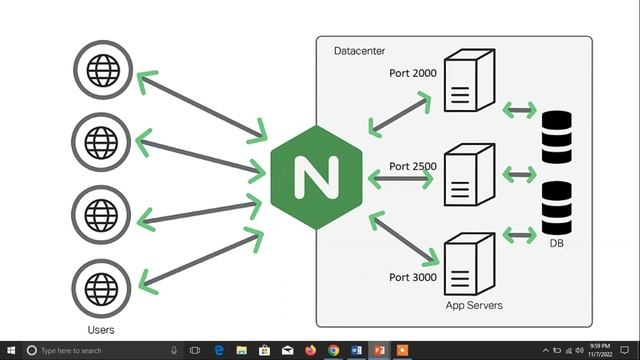Click the Datacenter label
The width and height of the screenshot is (640, 360).
pyautogui.click(x=359, y=51)
